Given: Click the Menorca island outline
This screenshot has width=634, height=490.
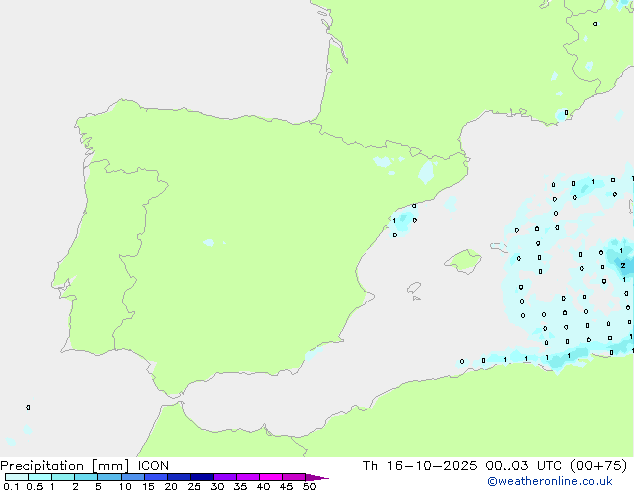Looking at the screenshot, I should (499, 246).
